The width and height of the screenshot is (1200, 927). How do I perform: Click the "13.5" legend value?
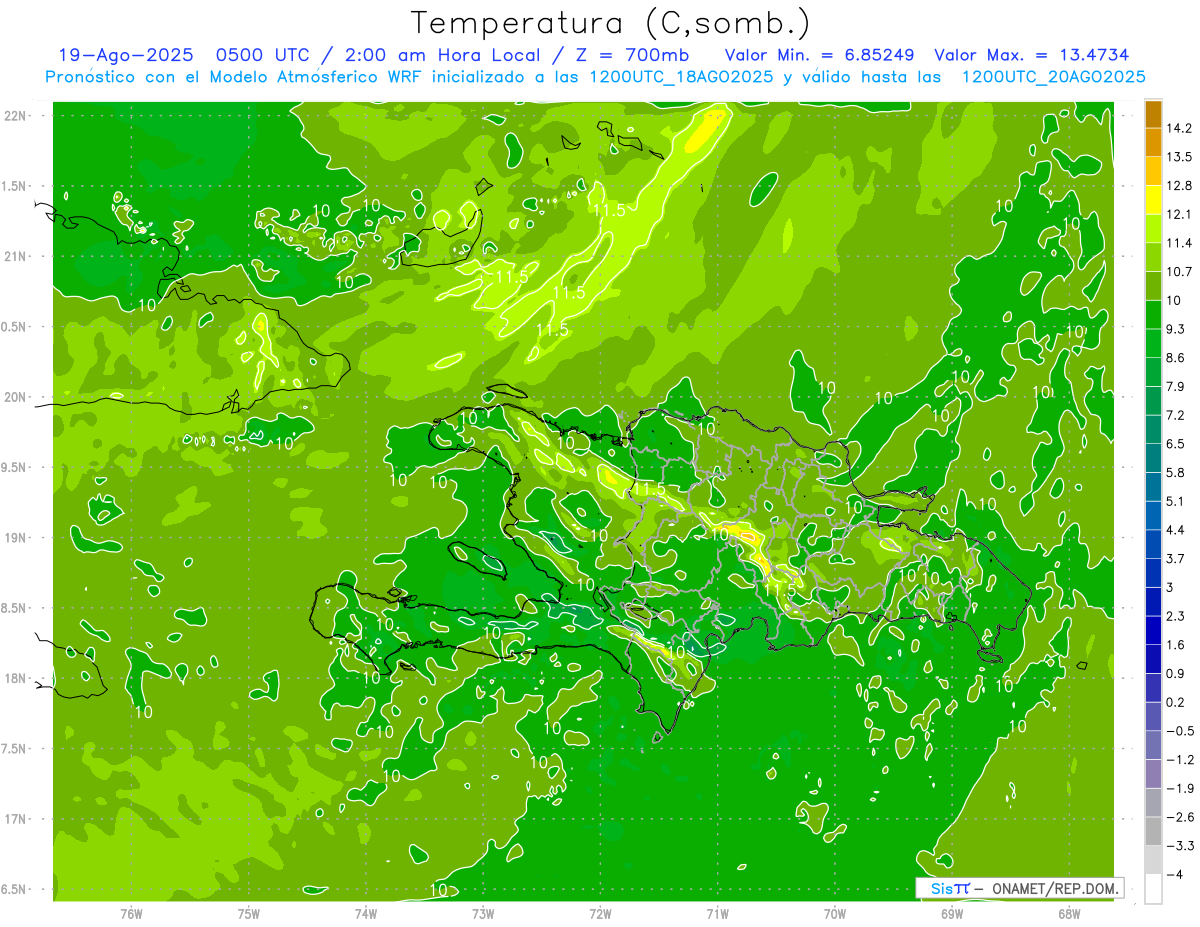click(x=1179, y=157)
